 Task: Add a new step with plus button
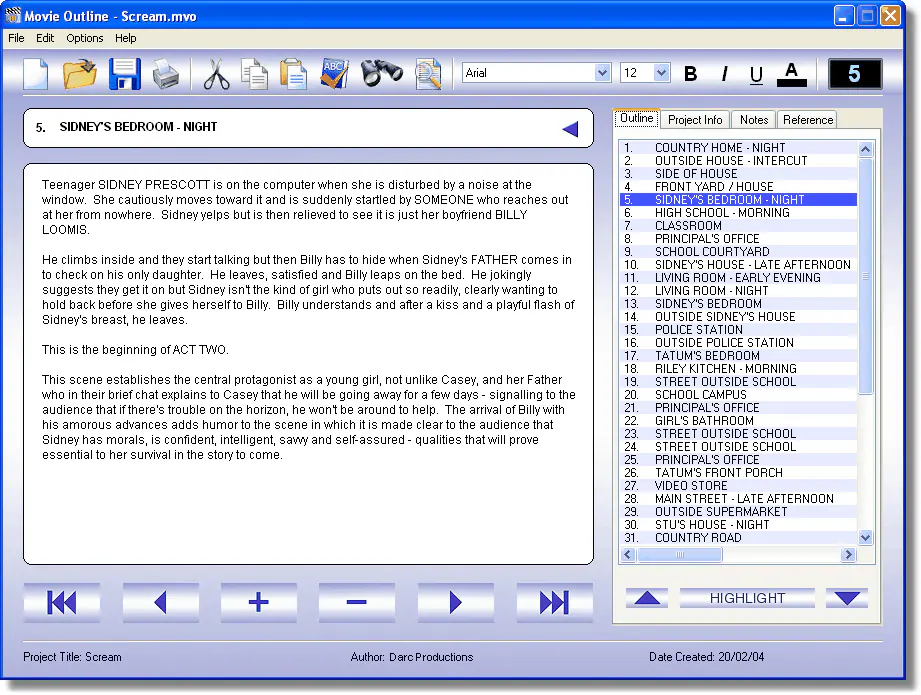[258, 602]
